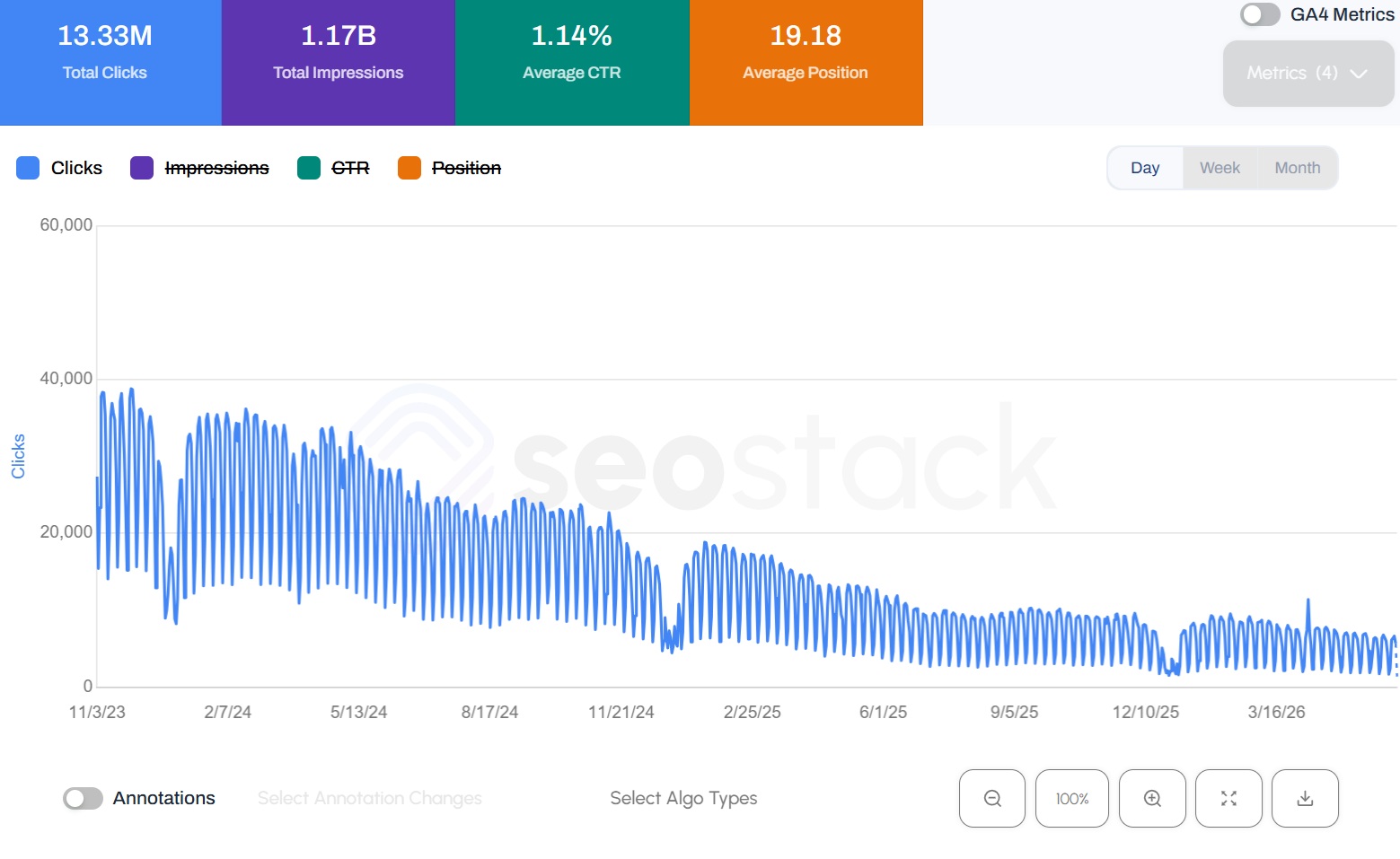
Task: Click the green CTR color swatch
Action: [x=309, y=168]
